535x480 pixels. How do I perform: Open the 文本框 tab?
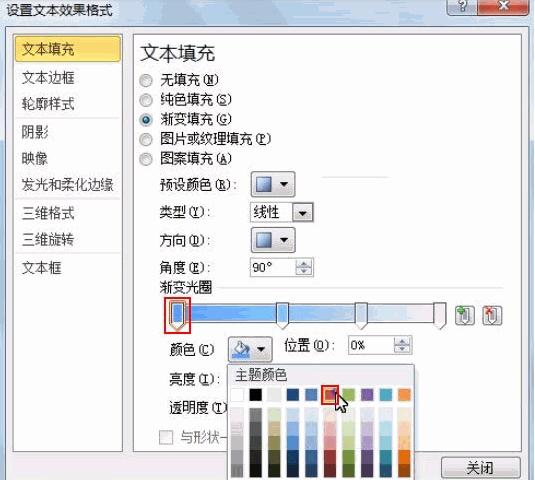tap(42, 268)
